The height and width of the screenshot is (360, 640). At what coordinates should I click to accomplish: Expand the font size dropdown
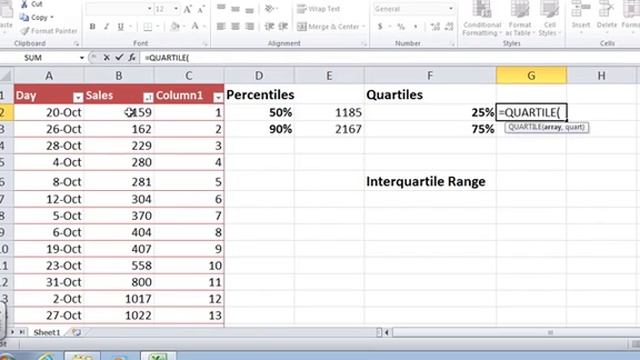pyautogui.click(x=176, y=9)
